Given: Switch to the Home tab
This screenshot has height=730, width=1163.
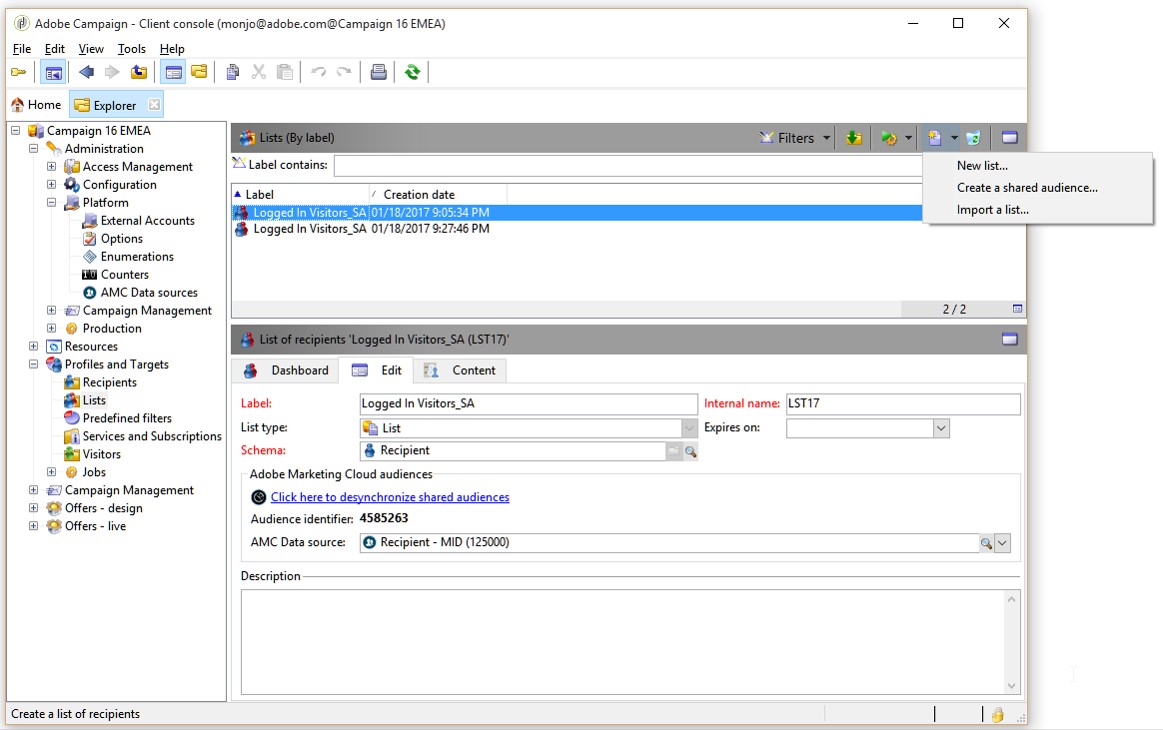Looking at the screenshot, I should pos(36,105).
